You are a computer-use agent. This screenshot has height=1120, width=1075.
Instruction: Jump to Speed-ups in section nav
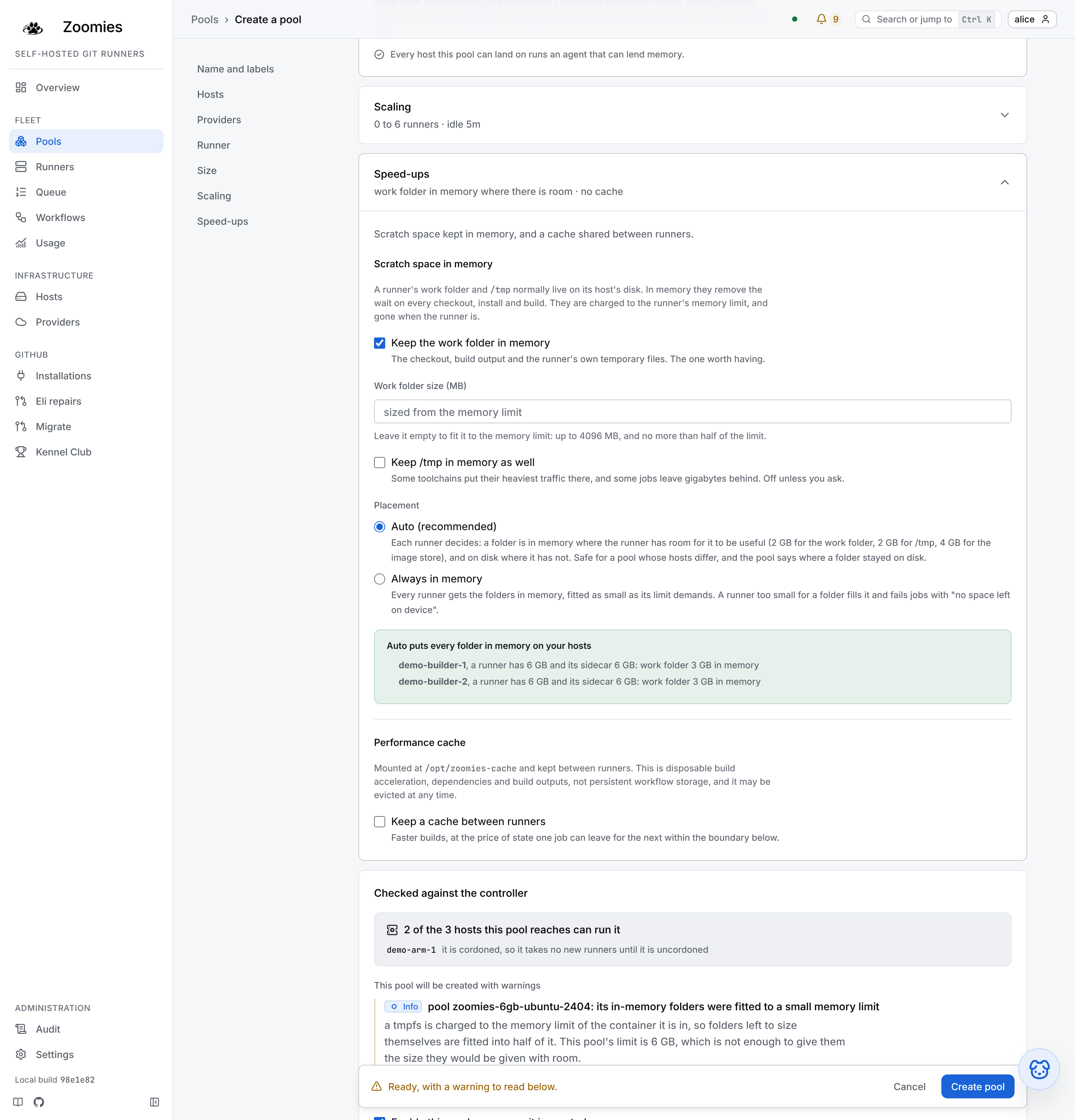tap(222, 221)
